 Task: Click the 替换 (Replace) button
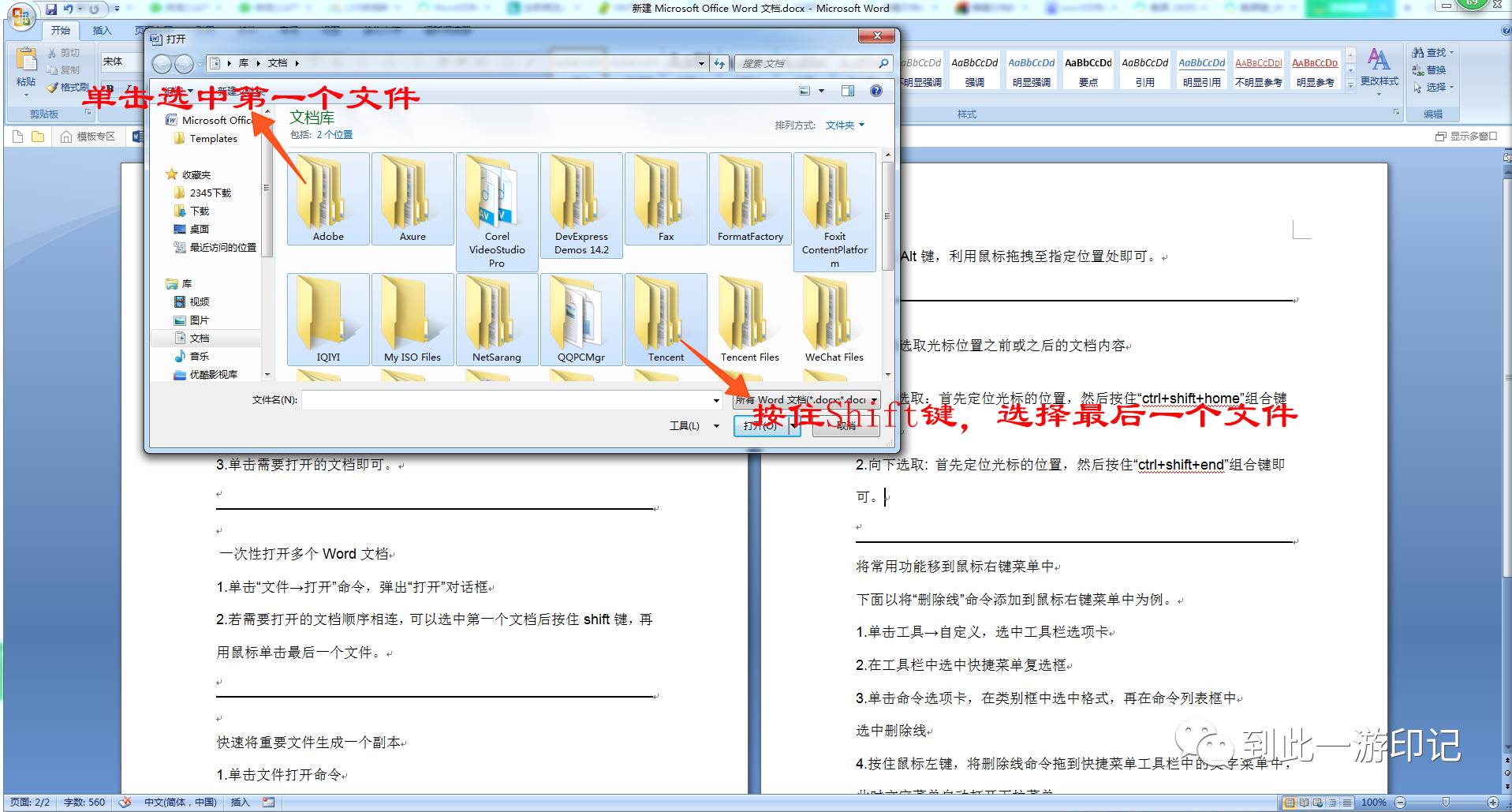(x=1429, y=69)
